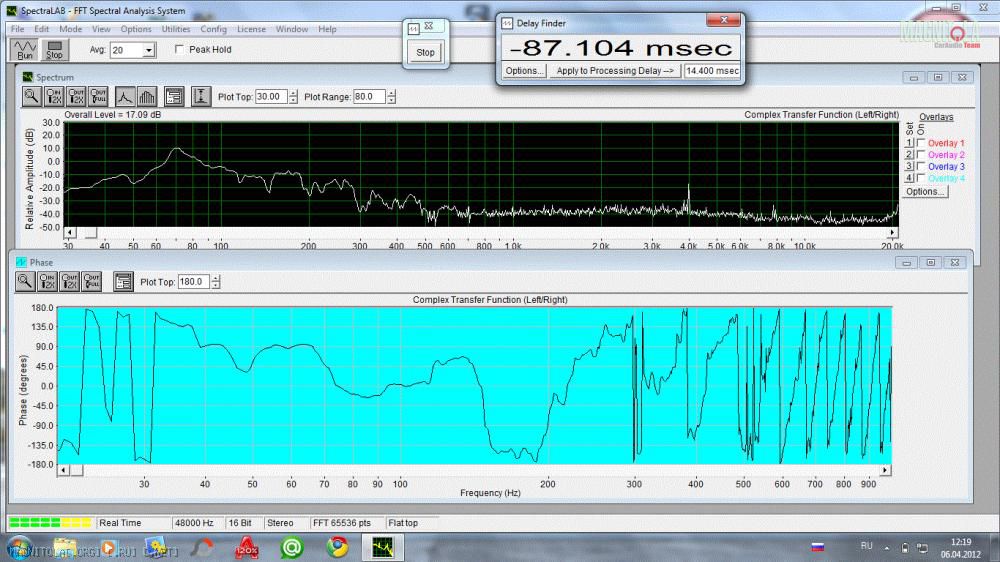
Task: Increase Spectrum Plot Top with the up arrow
Action: [292, 93]
